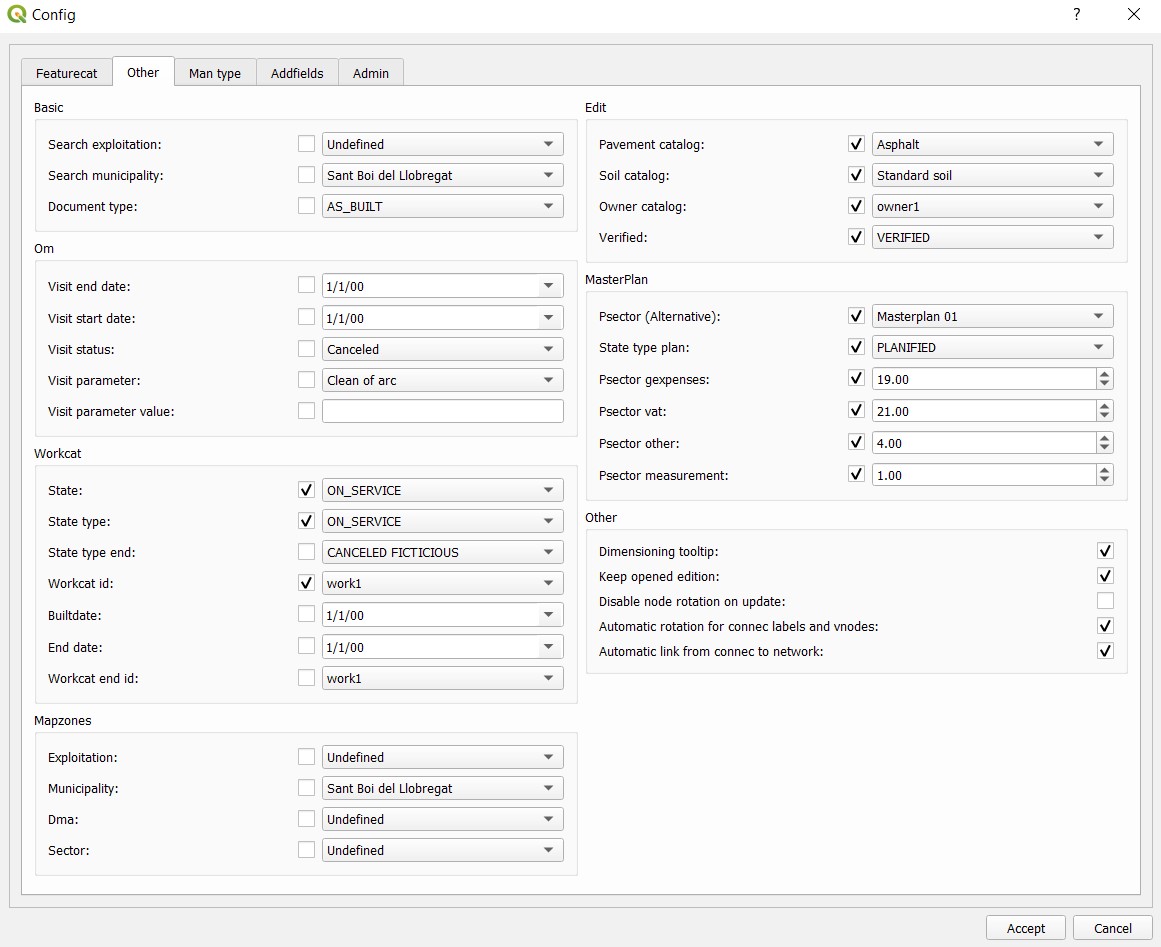Open the Psector (Alternative) Masterplan 01 dropdown
Viewport: 1161px width, 947px height.
tap(992, 316)
